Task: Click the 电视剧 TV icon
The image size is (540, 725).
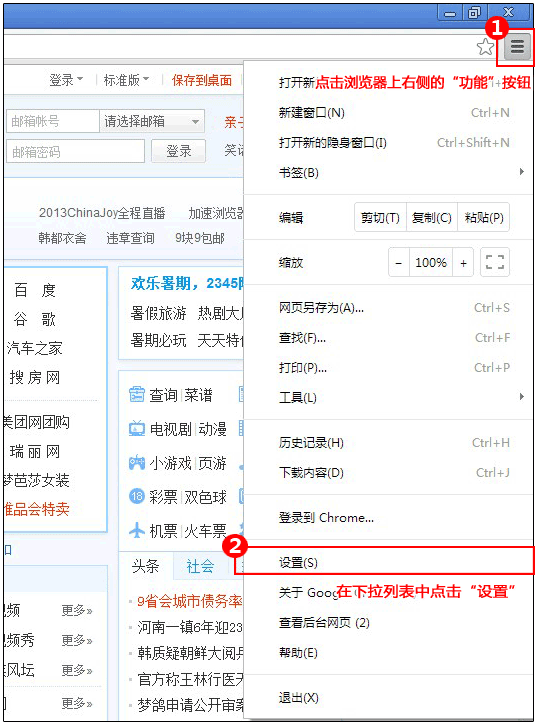Action: 137,429
